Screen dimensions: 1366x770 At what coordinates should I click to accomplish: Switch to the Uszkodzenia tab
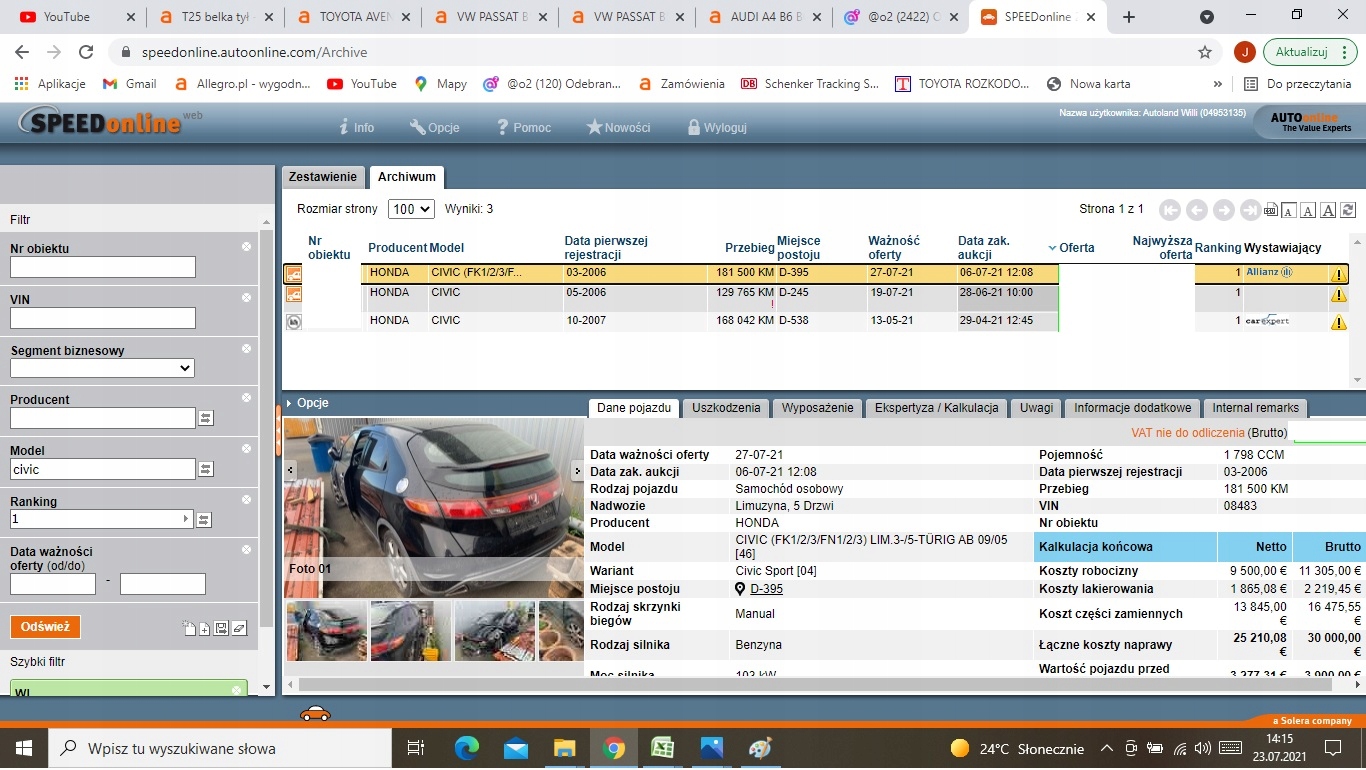point(726,408)
